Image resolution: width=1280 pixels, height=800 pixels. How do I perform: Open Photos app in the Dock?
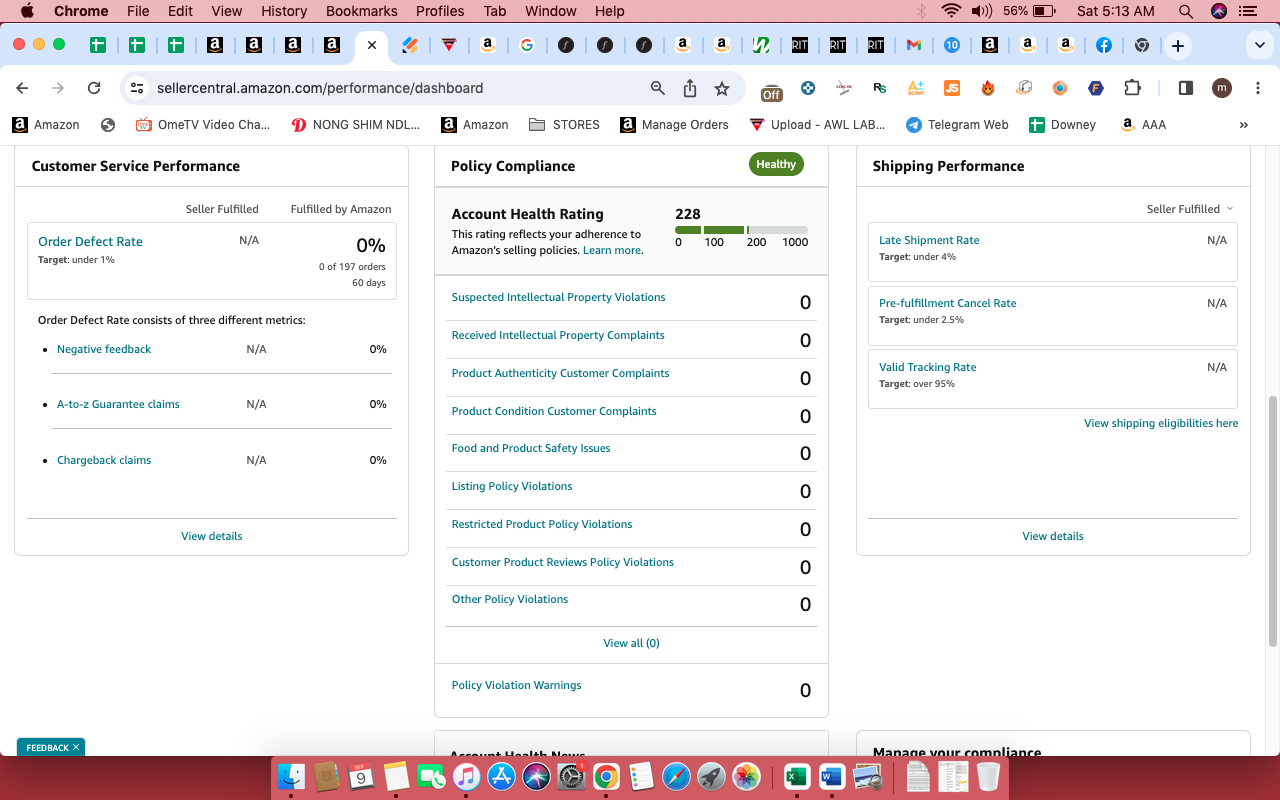pos(746,777)
